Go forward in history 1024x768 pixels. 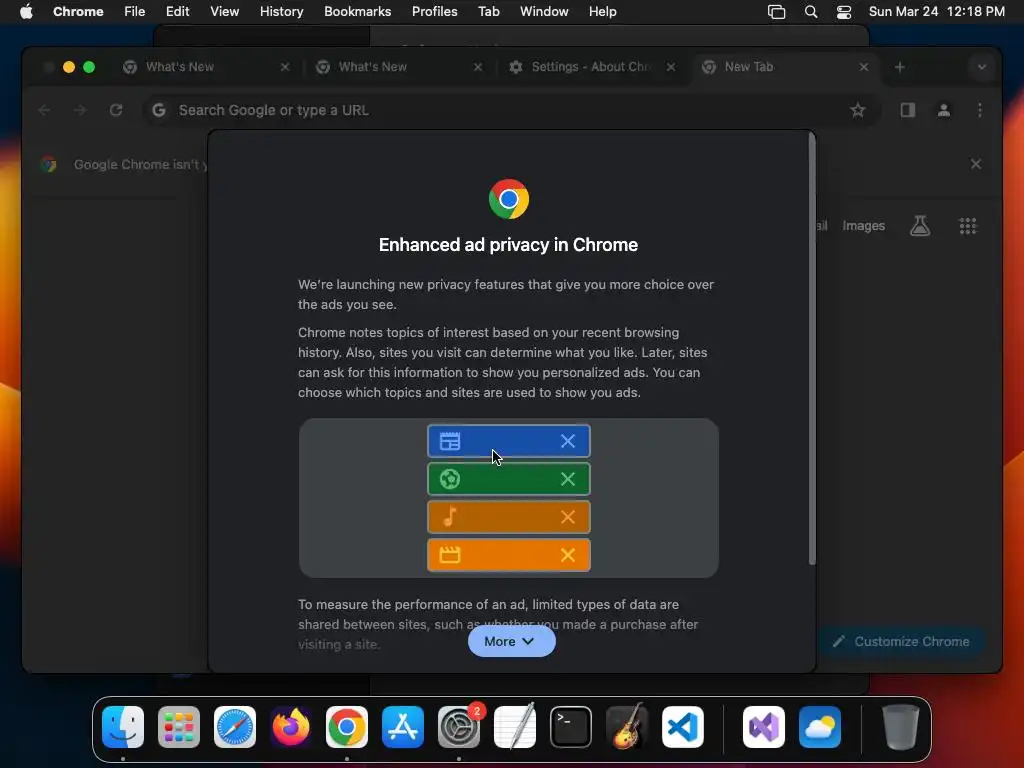(x=80, y=110)
